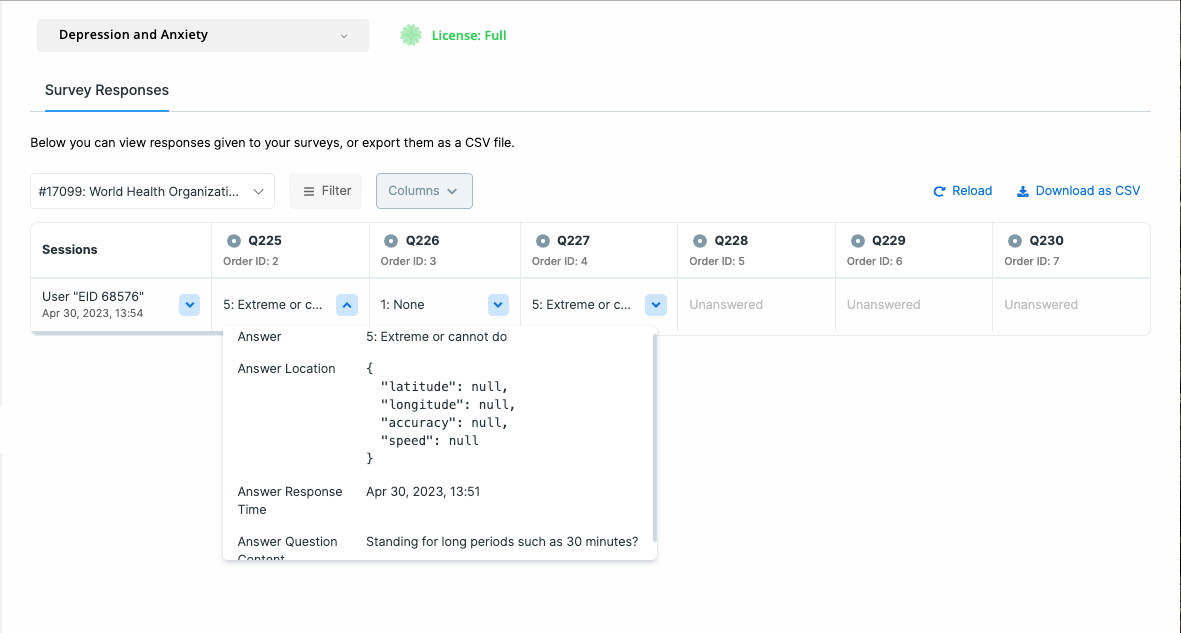Click the Q230 question status icon

pos(1014,240)
